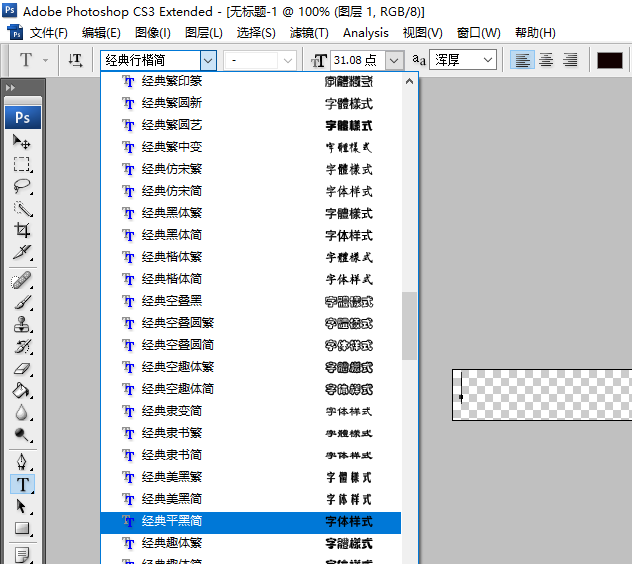Left align text
The height and width of the screenshot is (564, 632).
click(522, 60)
